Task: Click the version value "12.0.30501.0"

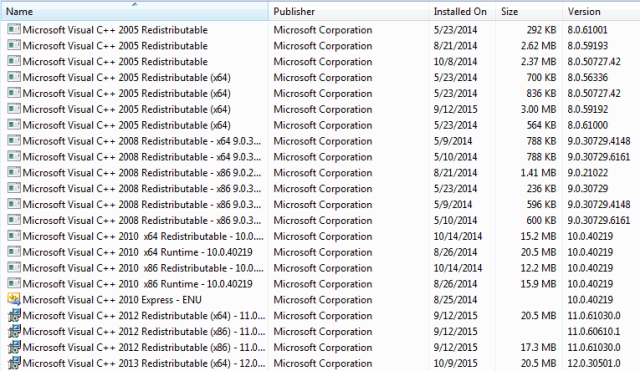Action: [x=594, y=364]
